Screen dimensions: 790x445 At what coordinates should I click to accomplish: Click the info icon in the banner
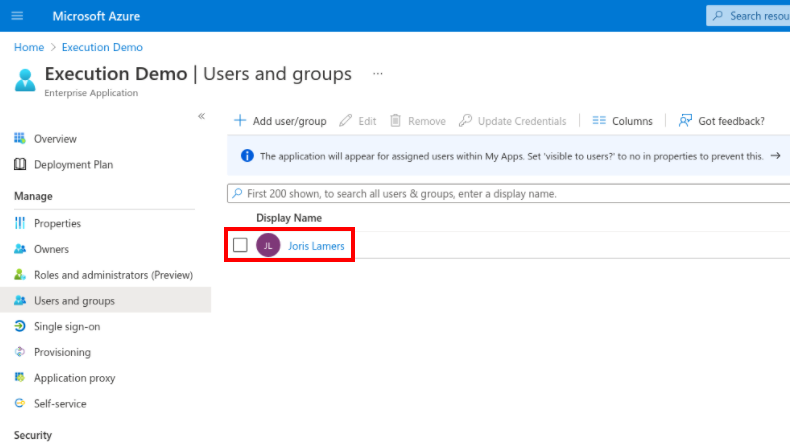coord(247,156)
